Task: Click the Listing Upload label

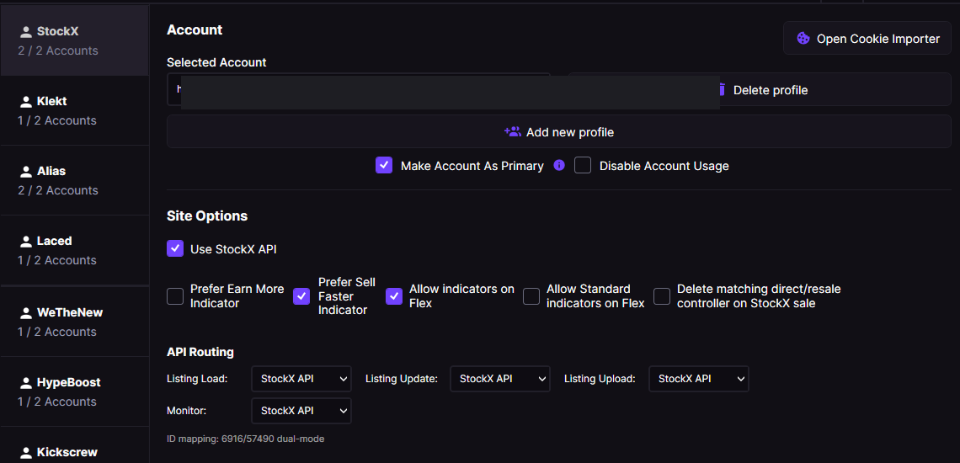Action: (x=600, y=378)
